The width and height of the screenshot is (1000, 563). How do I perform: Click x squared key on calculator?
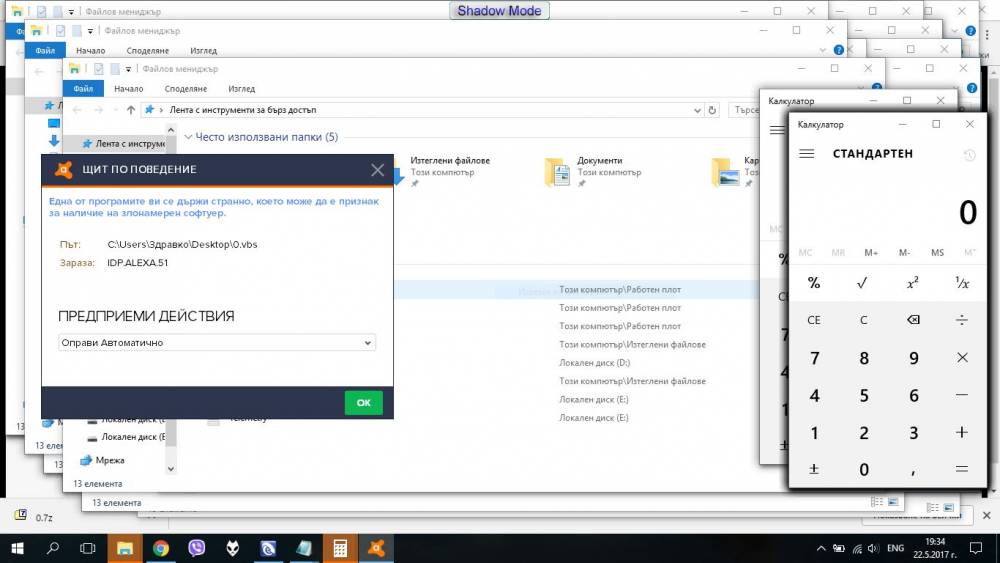click(913, 283)
